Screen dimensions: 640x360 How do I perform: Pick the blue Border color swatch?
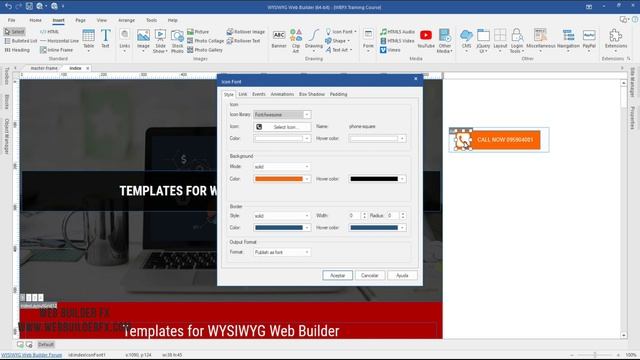coord(278,228)
